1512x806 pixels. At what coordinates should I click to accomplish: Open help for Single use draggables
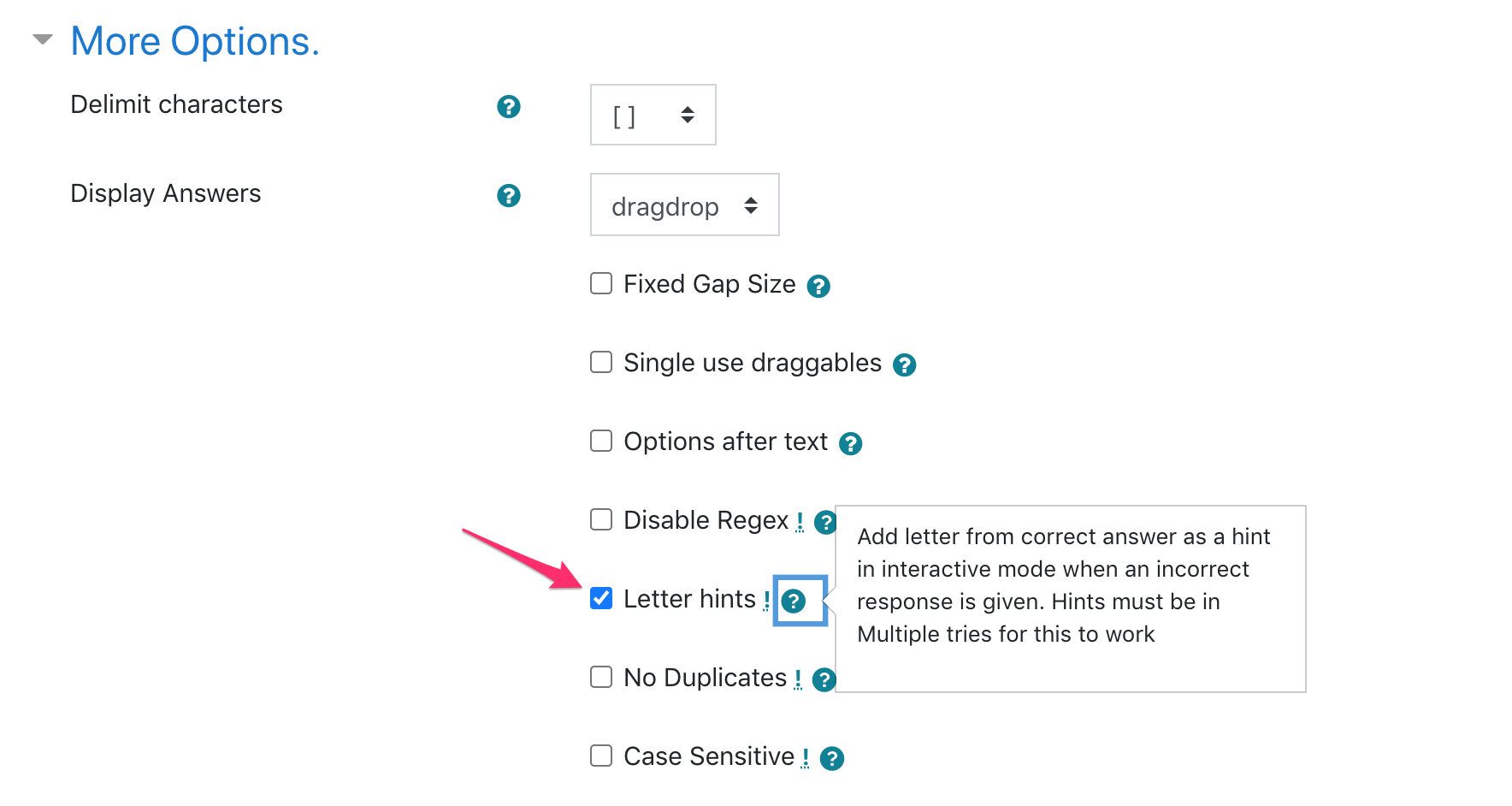click(x=905, y=364)
